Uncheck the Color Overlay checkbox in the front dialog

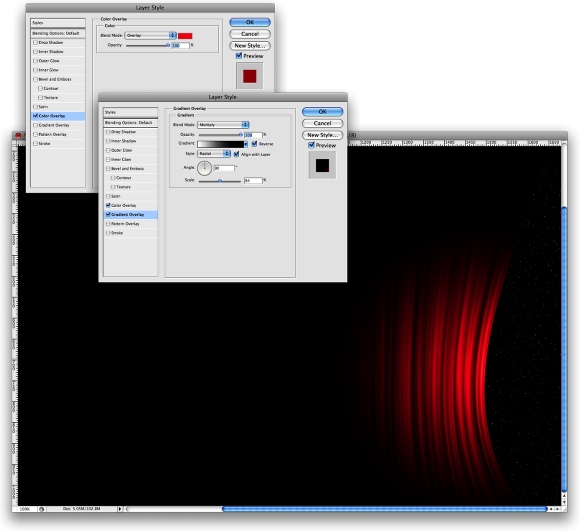coord(108,205)
